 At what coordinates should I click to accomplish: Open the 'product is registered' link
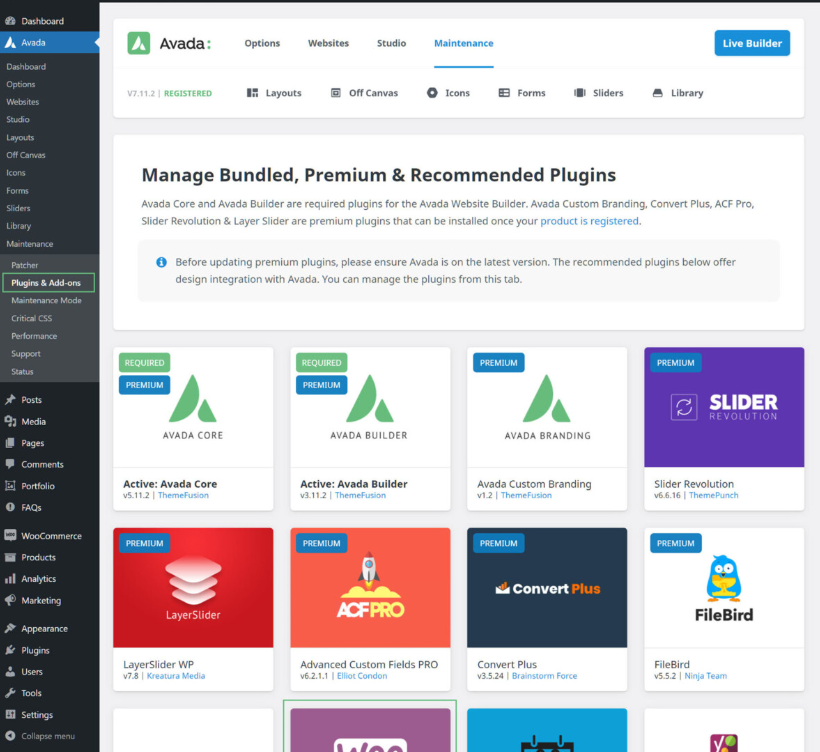(588, 220)
